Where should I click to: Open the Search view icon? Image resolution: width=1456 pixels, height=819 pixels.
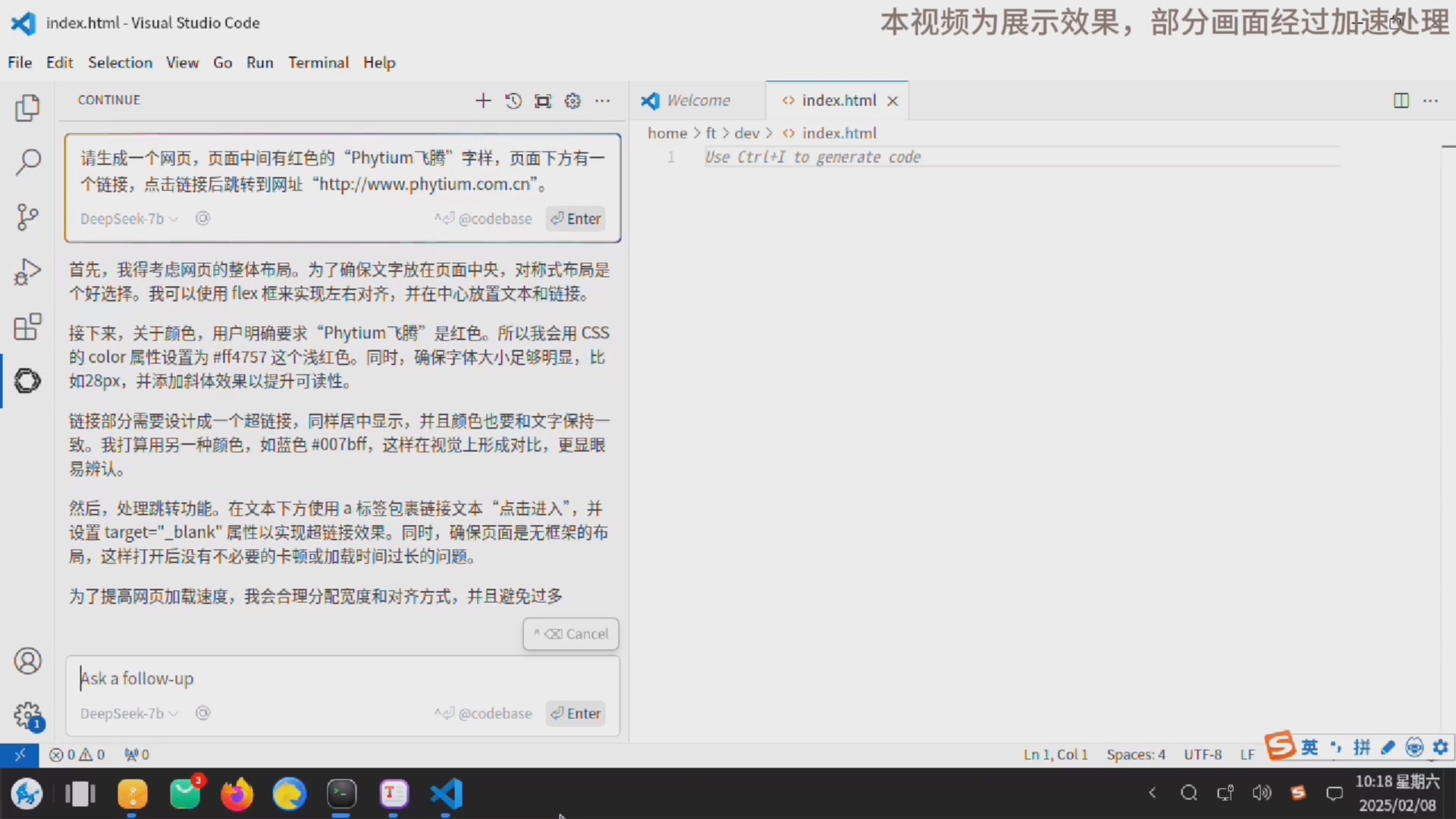[28, 162]
